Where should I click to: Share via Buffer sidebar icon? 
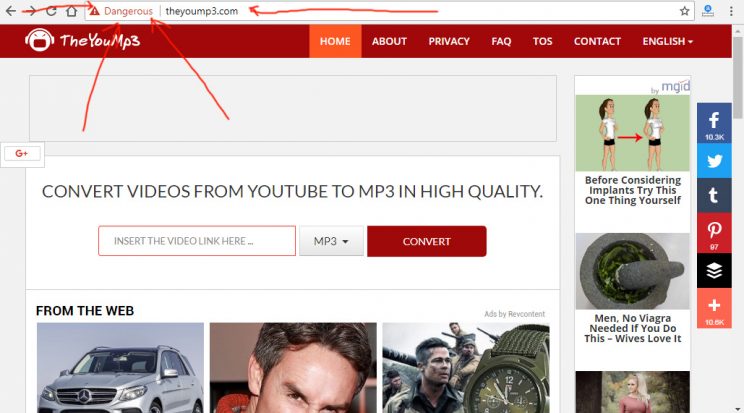[x=714, y=271]
